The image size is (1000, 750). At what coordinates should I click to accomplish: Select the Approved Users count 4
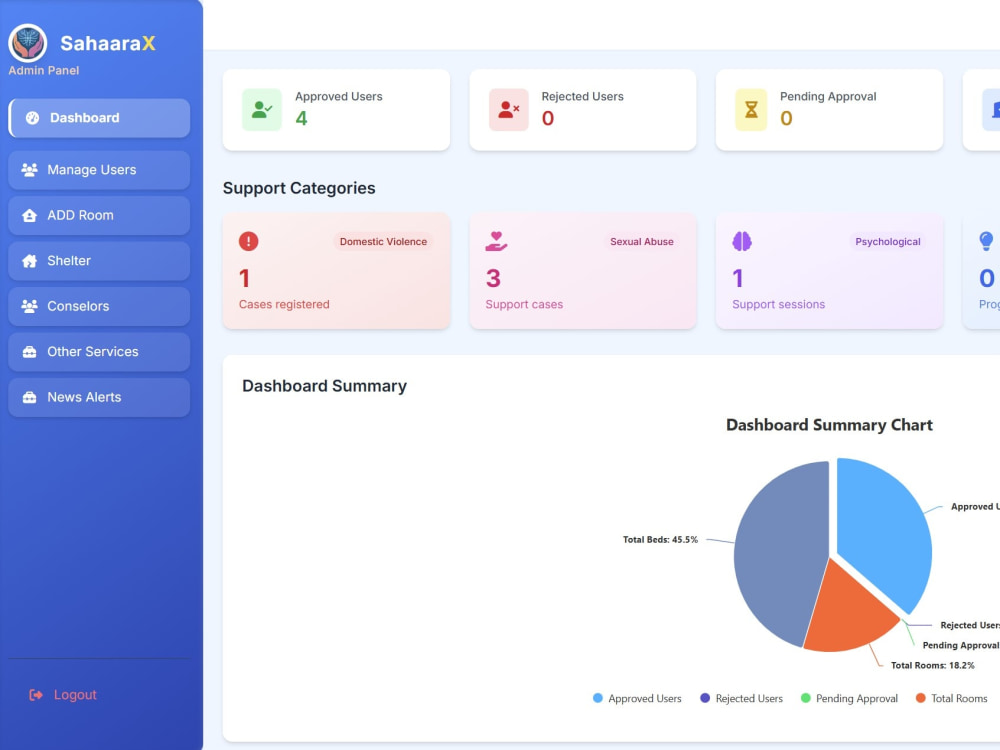tap(301, 119)
